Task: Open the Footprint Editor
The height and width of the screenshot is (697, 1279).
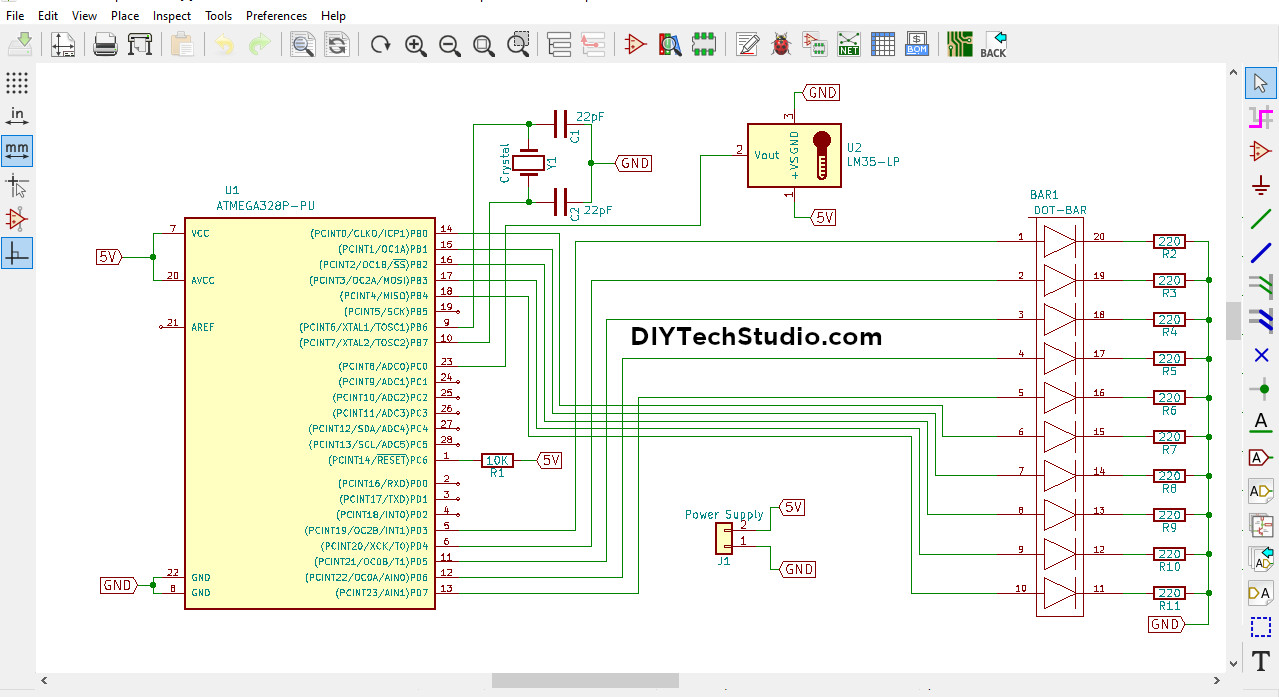Action: pyautogui.click(x=704, y=44)
